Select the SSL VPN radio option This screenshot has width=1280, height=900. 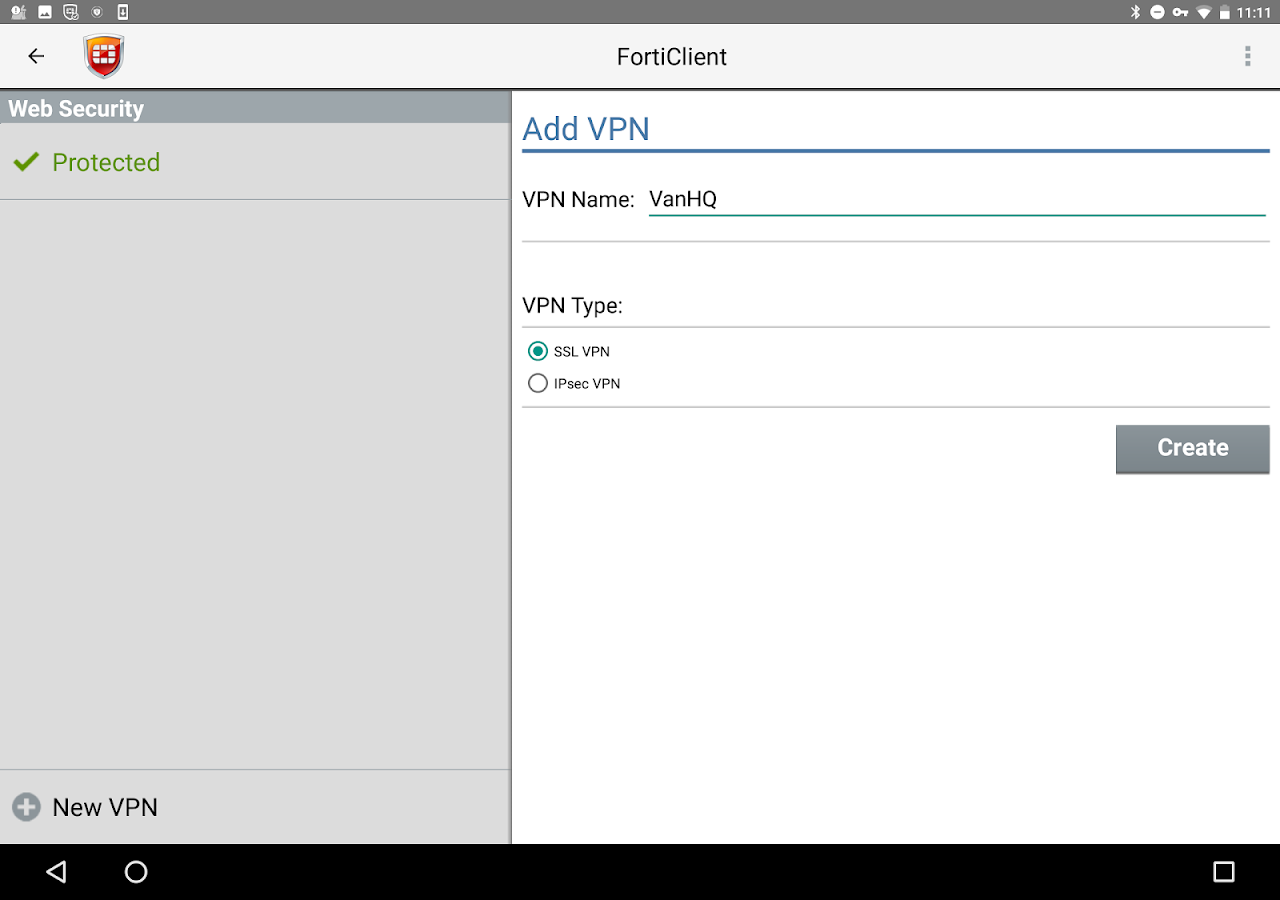tap(569, 351)
